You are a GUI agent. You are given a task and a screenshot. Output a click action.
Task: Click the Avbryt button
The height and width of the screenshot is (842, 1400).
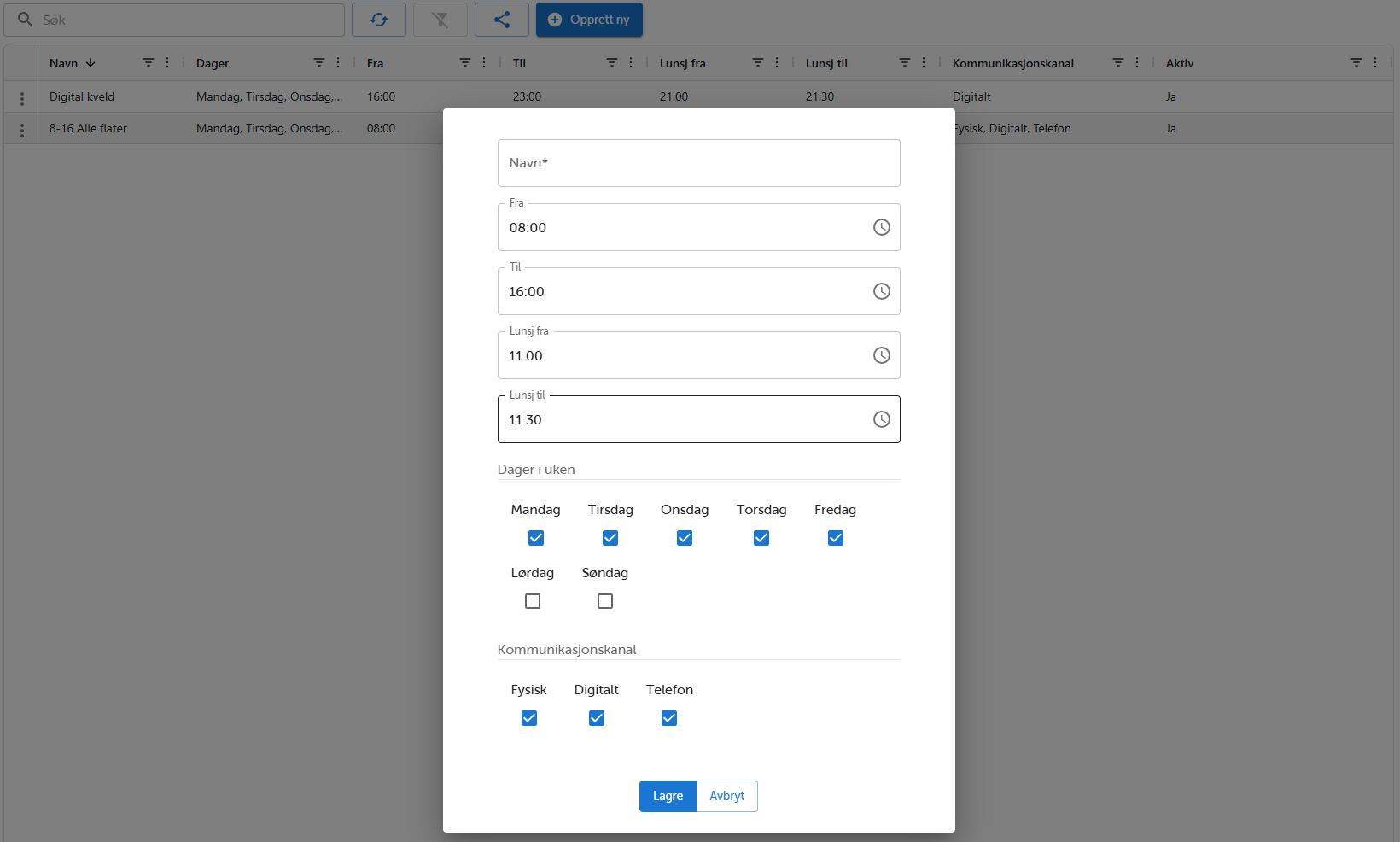[x=726, y=796]
